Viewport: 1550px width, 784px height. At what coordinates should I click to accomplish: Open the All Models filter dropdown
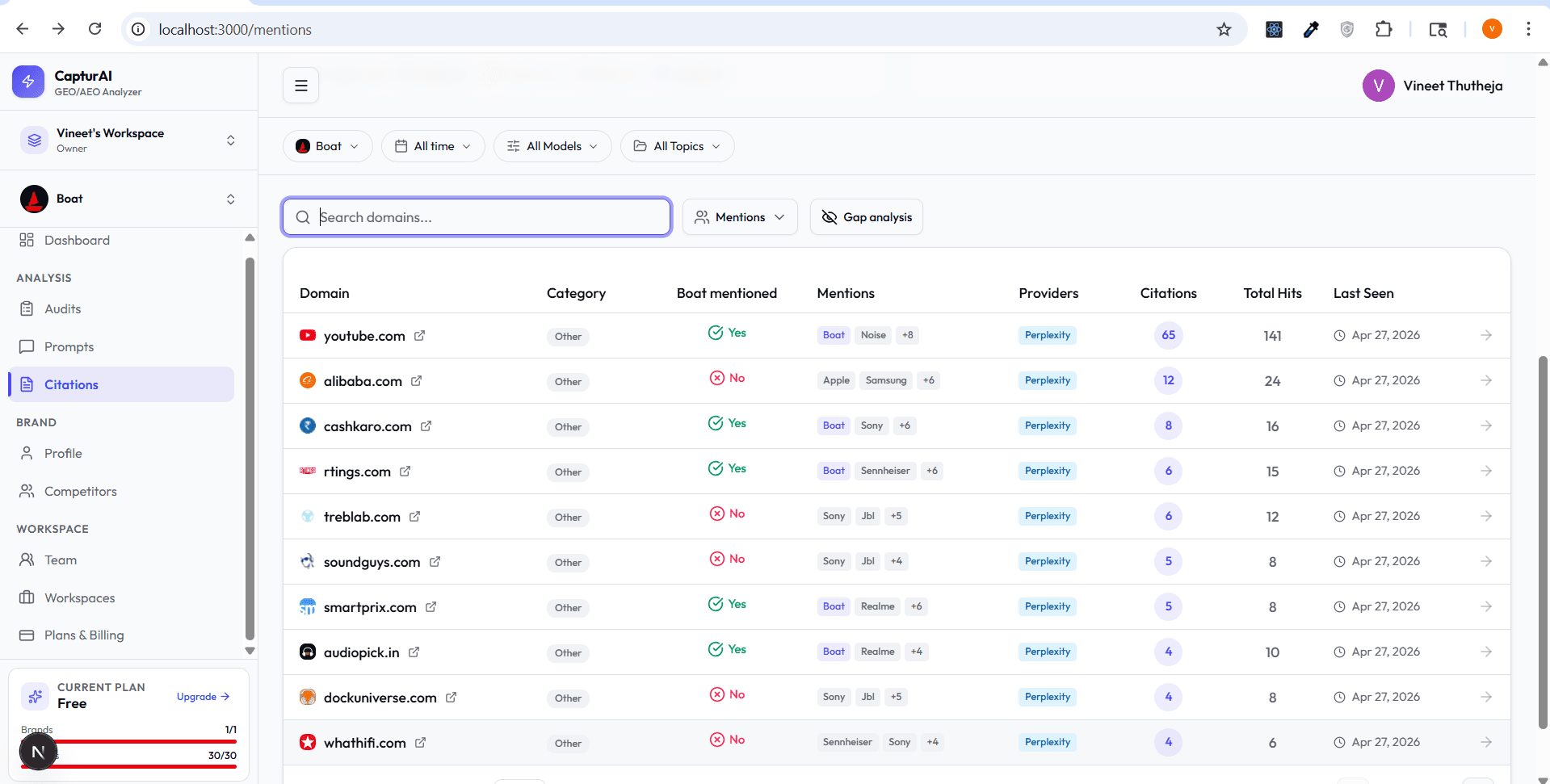pyautogui.click(x=552, y=146)
